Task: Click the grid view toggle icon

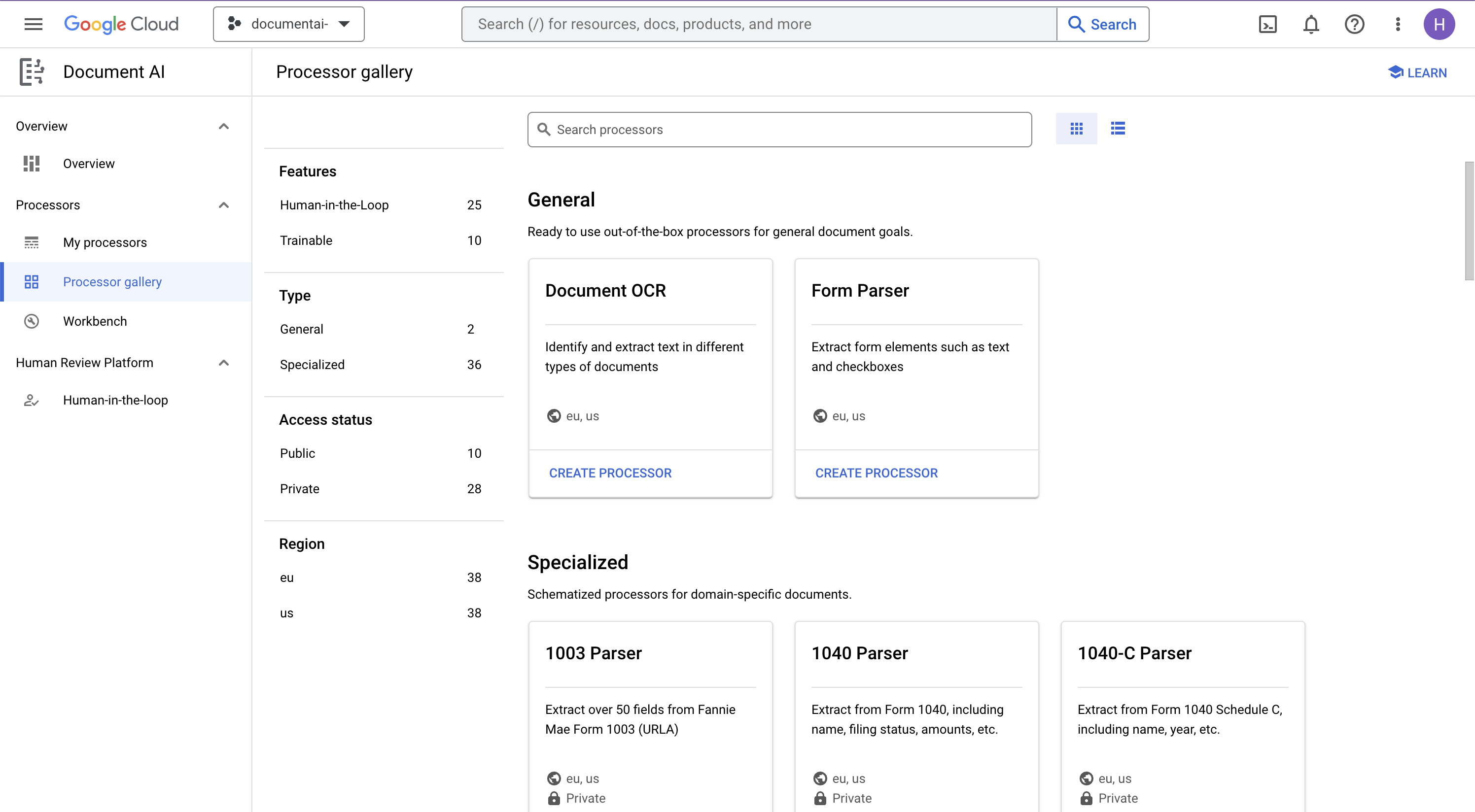Action: pyautogui.click(x=1076, y=128)
